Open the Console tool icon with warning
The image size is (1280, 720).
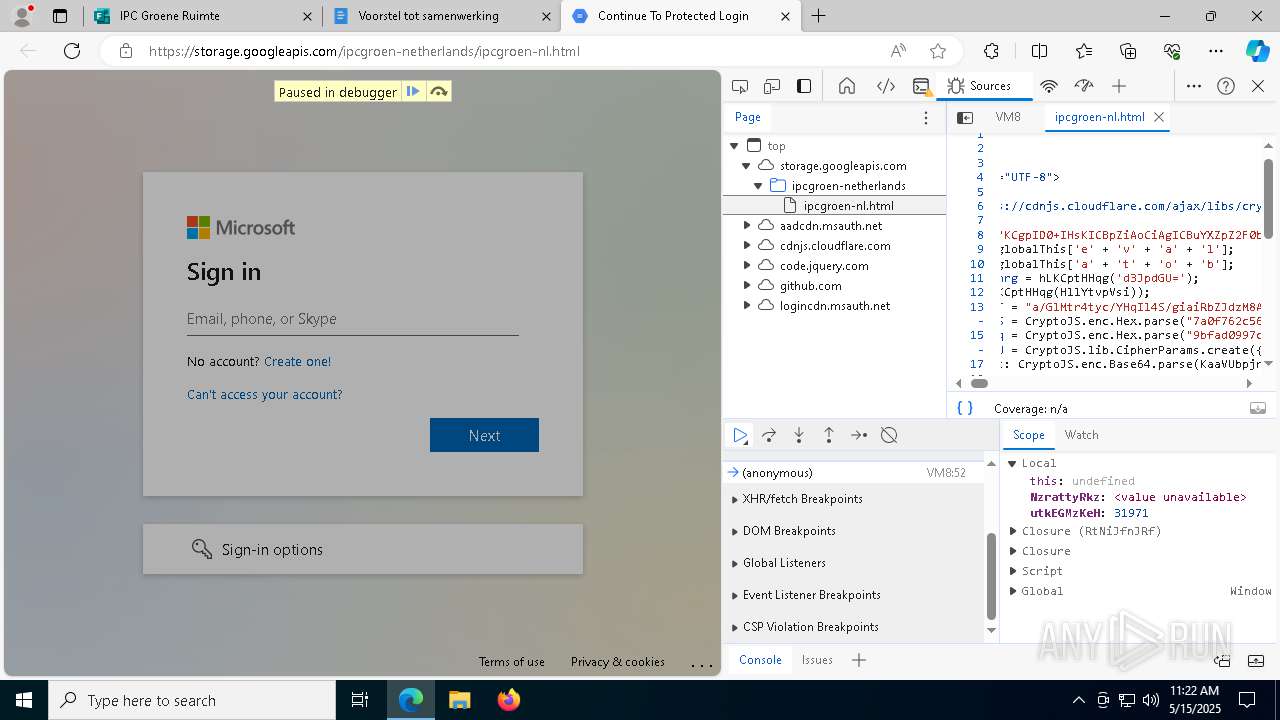(922, 86)
